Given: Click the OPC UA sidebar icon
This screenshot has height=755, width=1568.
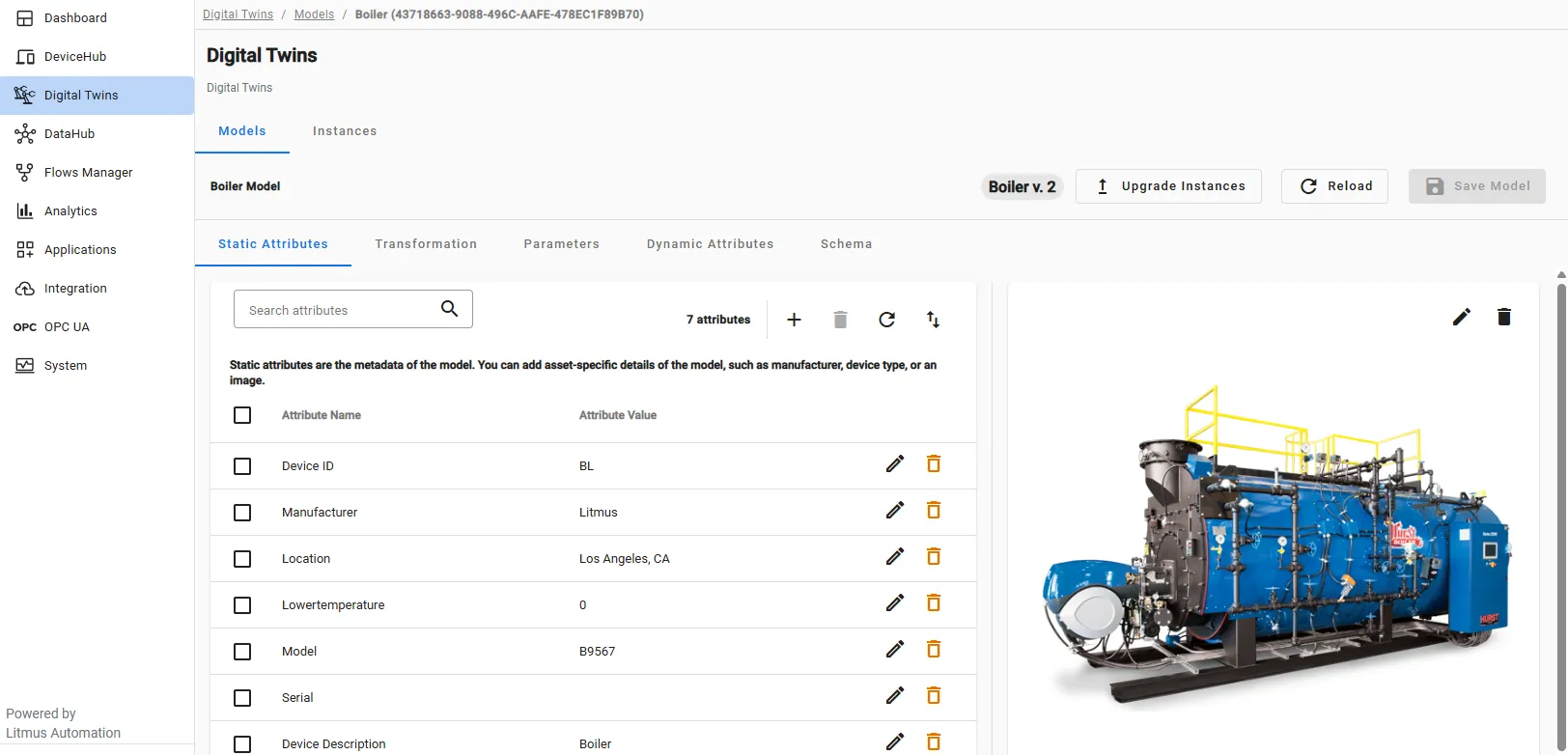Looking at the screenshot, I should 25,327.
